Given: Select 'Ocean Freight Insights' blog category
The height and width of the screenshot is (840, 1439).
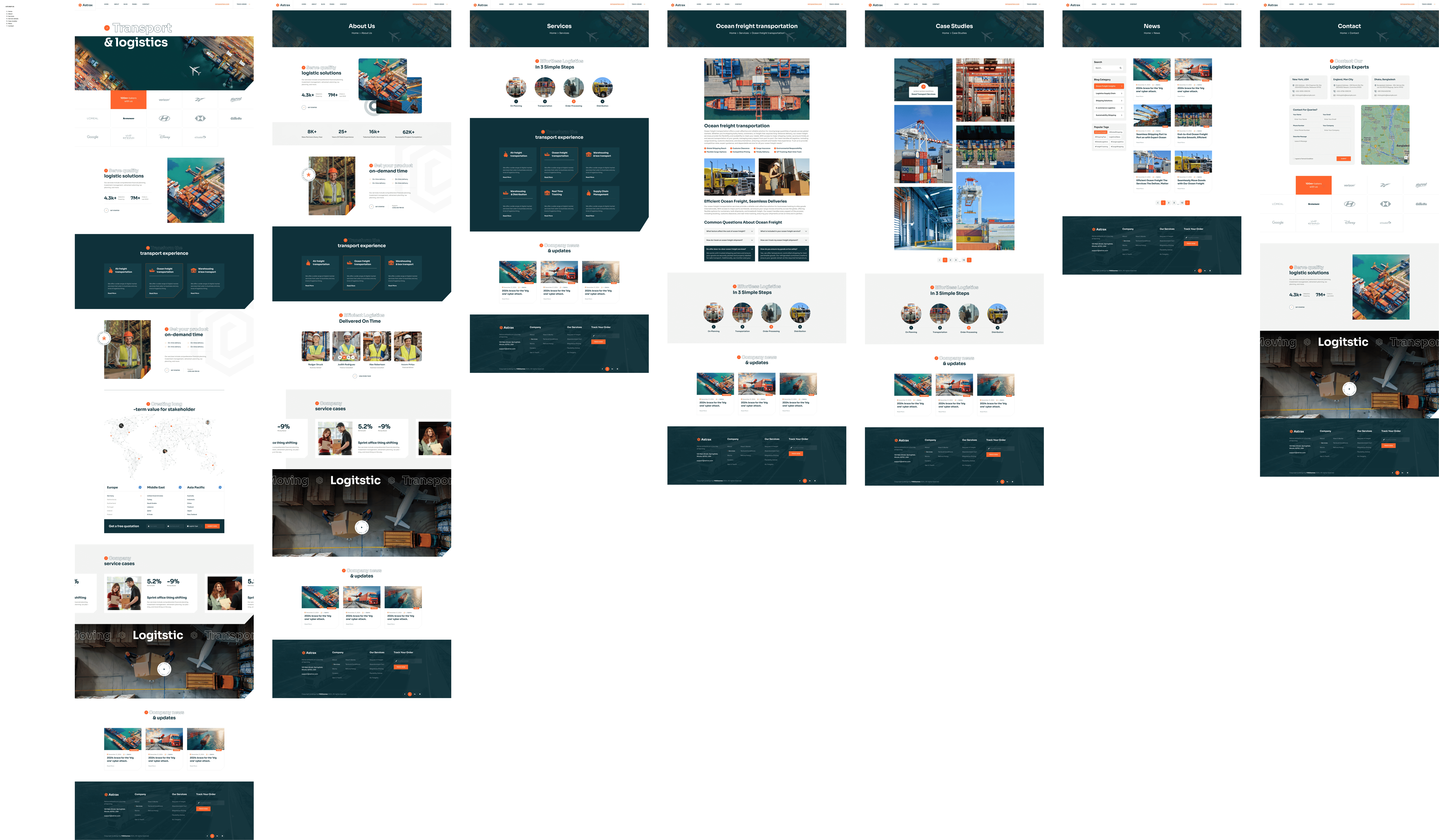Looking at the screenshot, I should click(1109, 86).
